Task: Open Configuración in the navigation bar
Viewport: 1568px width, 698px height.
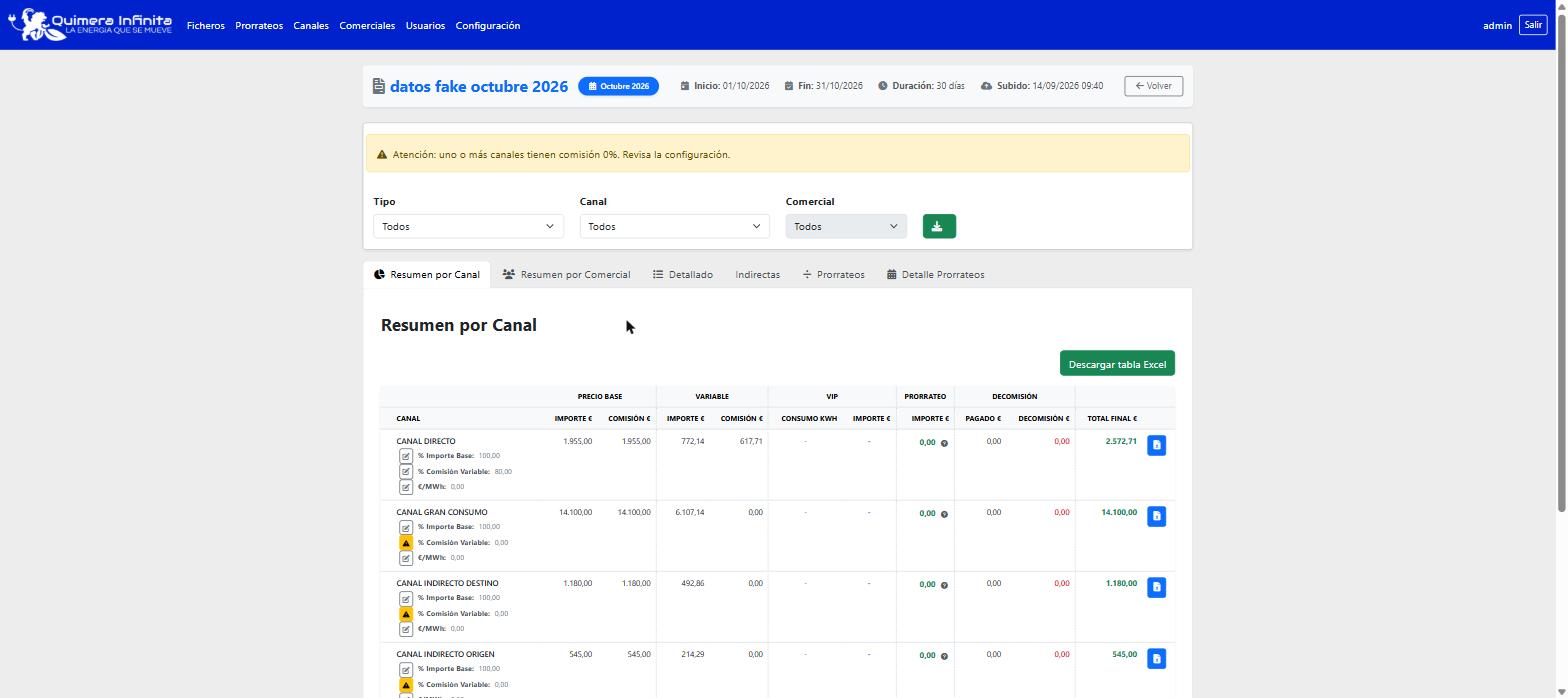Action: point(488,26)
